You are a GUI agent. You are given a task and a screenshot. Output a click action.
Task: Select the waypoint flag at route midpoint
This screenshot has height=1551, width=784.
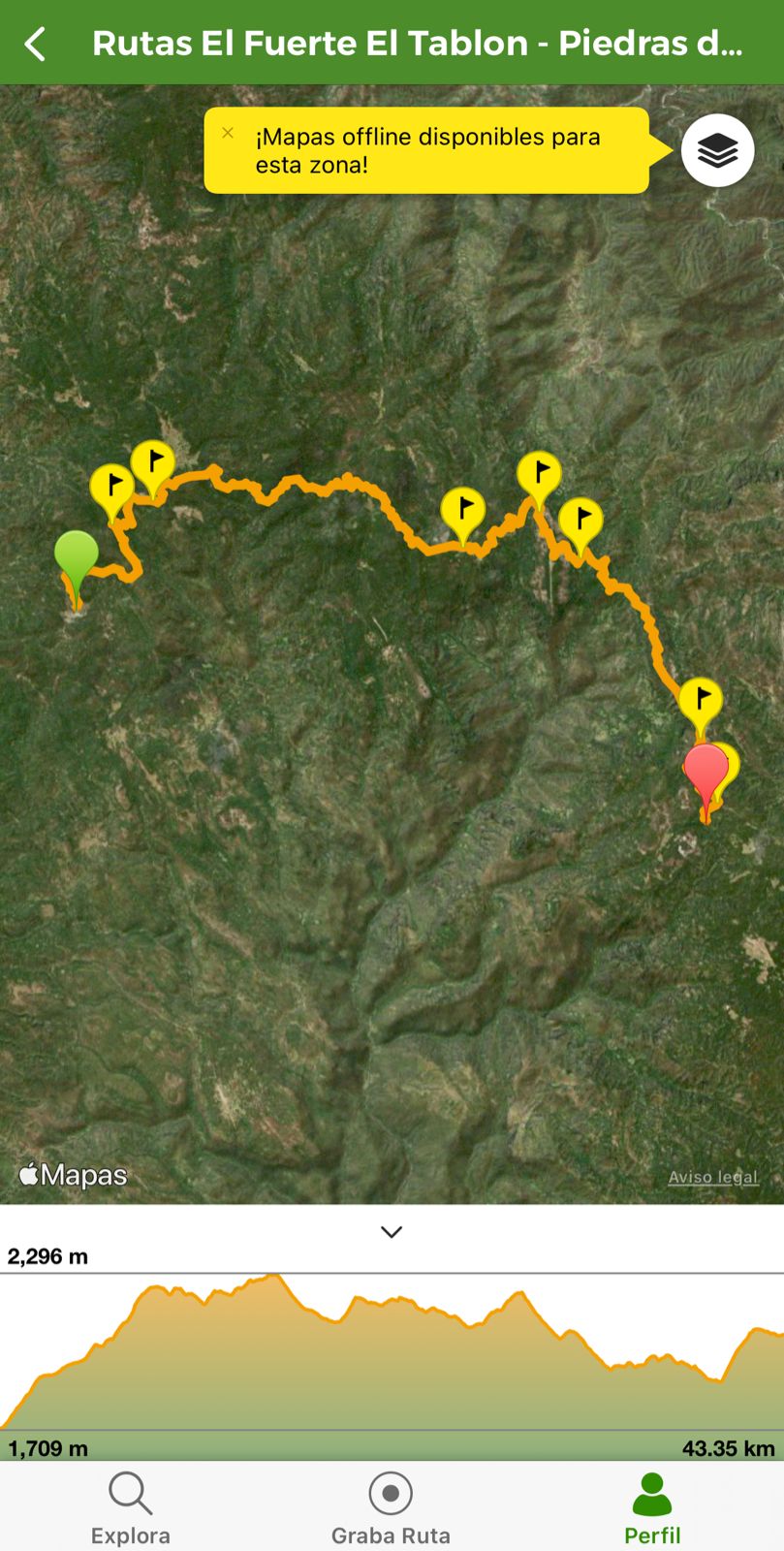tap(463, 514)
